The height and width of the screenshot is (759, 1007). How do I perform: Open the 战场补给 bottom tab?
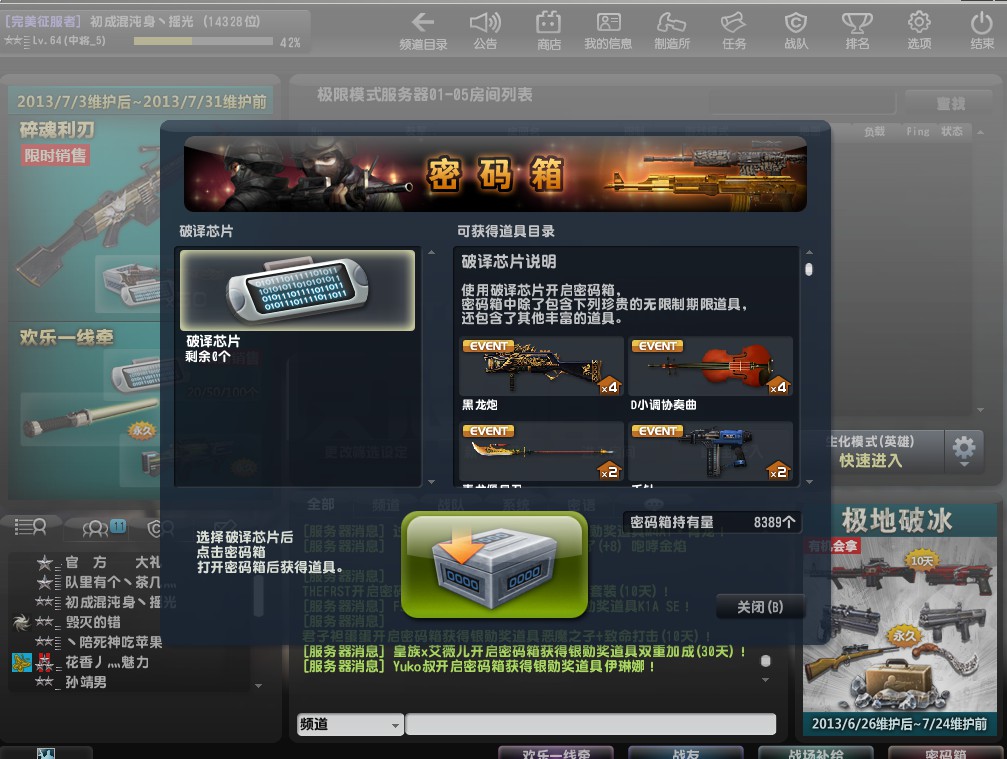point(816,753)
